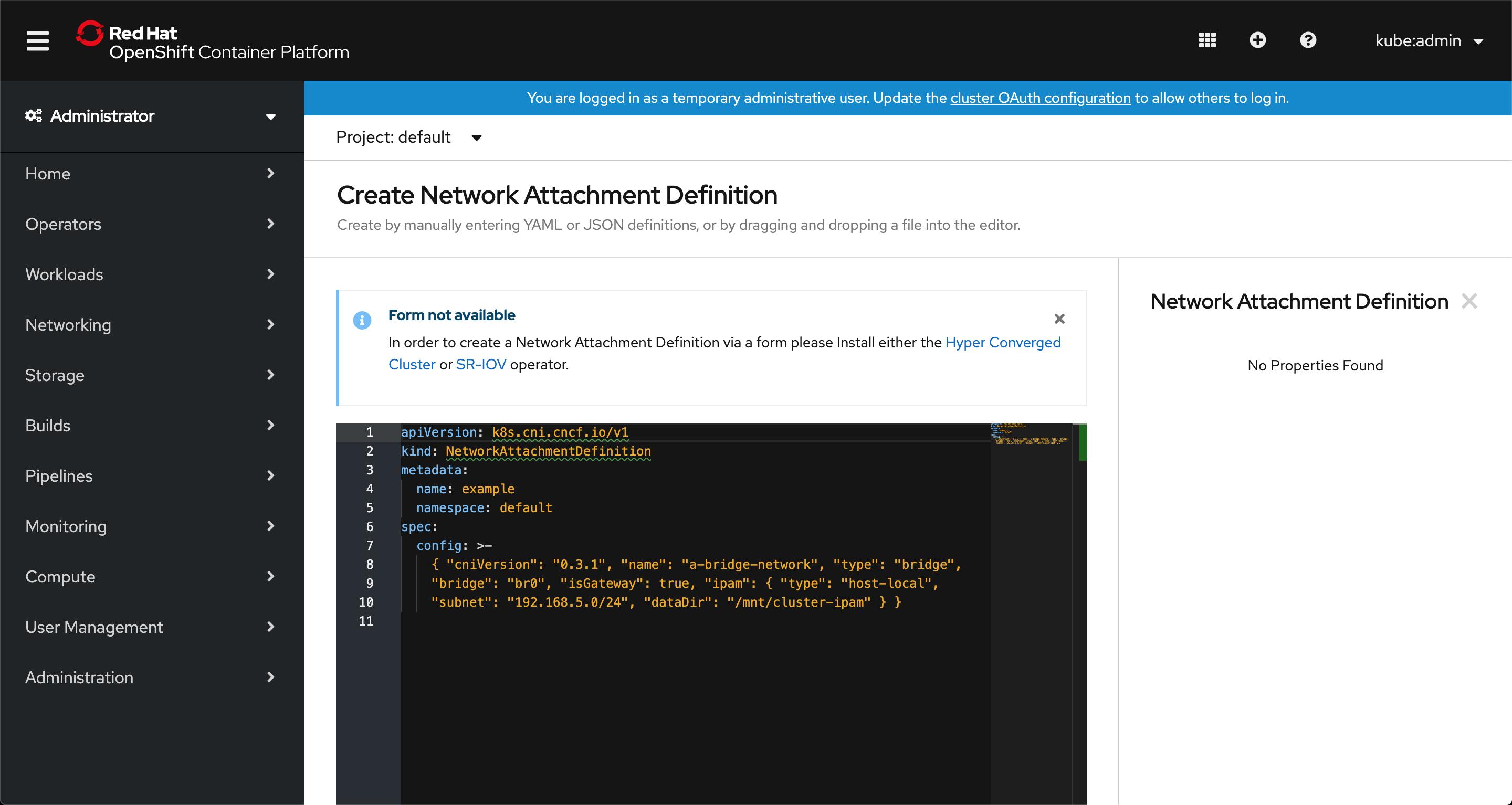Dismiss the Form not available alert
The width and height of the screenshot is (1512, 805).
click(1059, 319)
